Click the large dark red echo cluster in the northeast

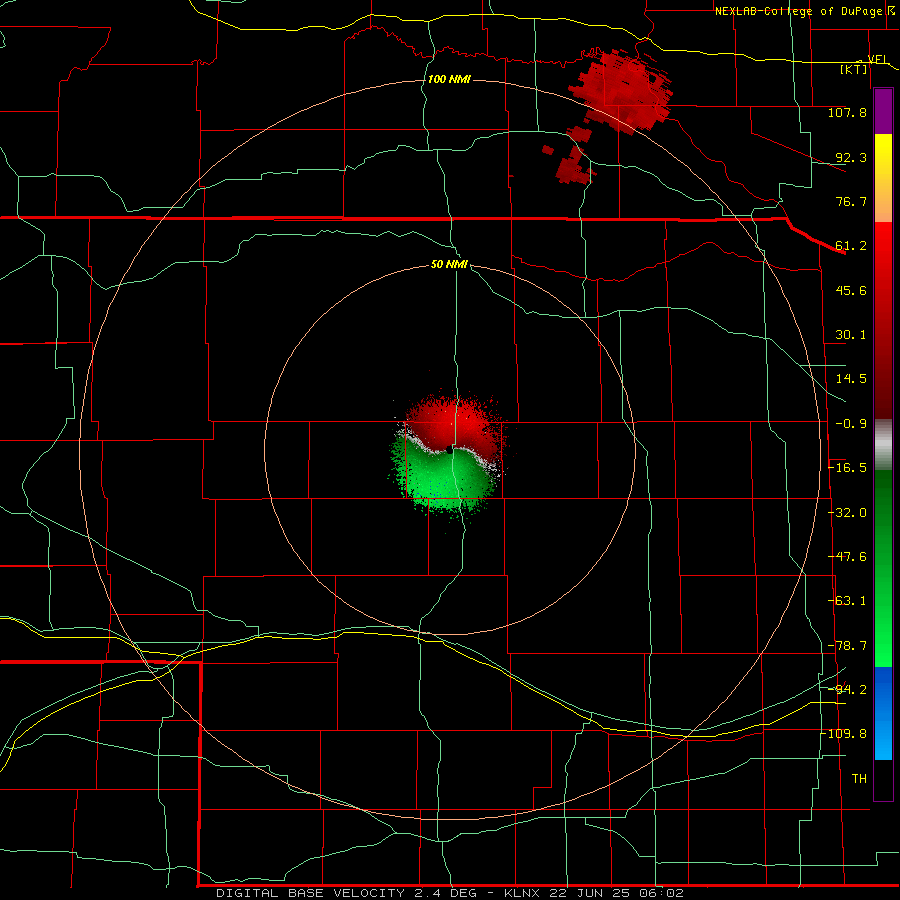pos(623,92)
